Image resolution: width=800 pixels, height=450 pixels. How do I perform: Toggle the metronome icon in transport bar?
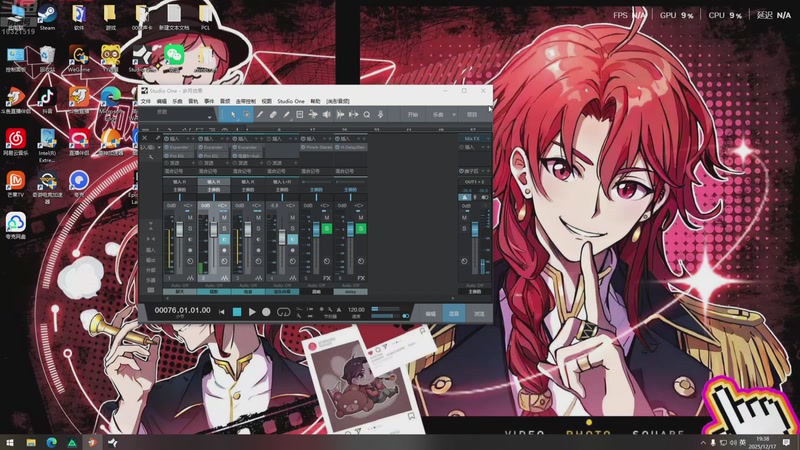339,310
